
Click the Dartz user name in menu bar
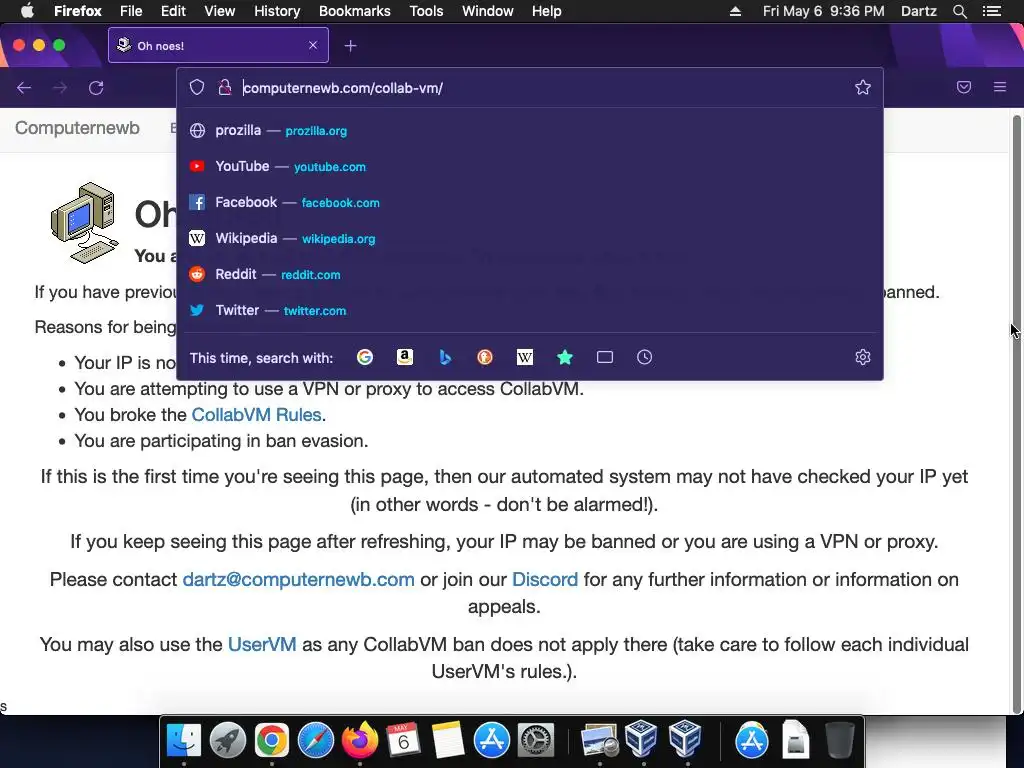pyautogui.click(x=918, y=11)
